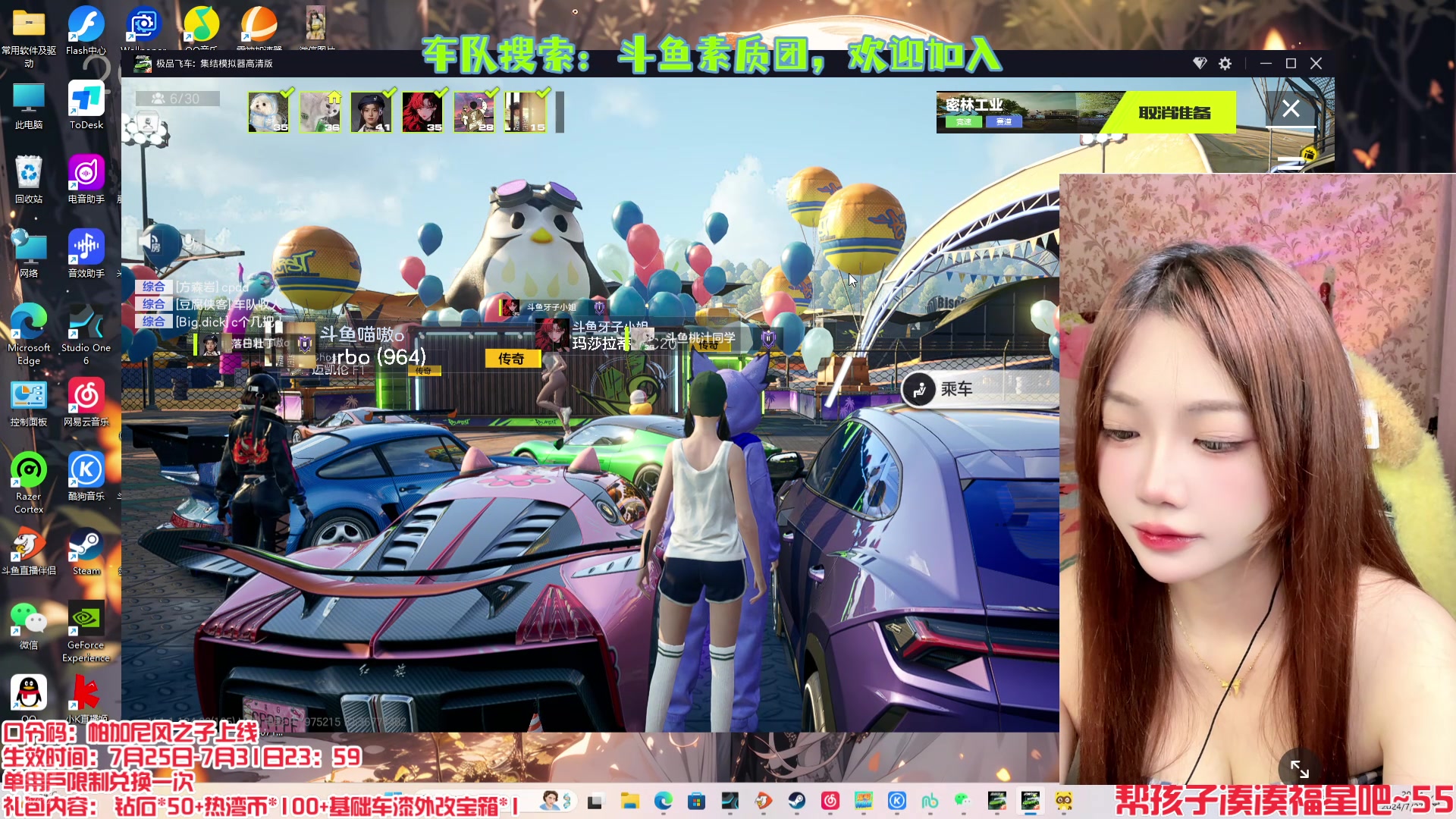Screen dimensions: 1456x819
Task: Open the 网络 desktop icon
Action: 29,253
